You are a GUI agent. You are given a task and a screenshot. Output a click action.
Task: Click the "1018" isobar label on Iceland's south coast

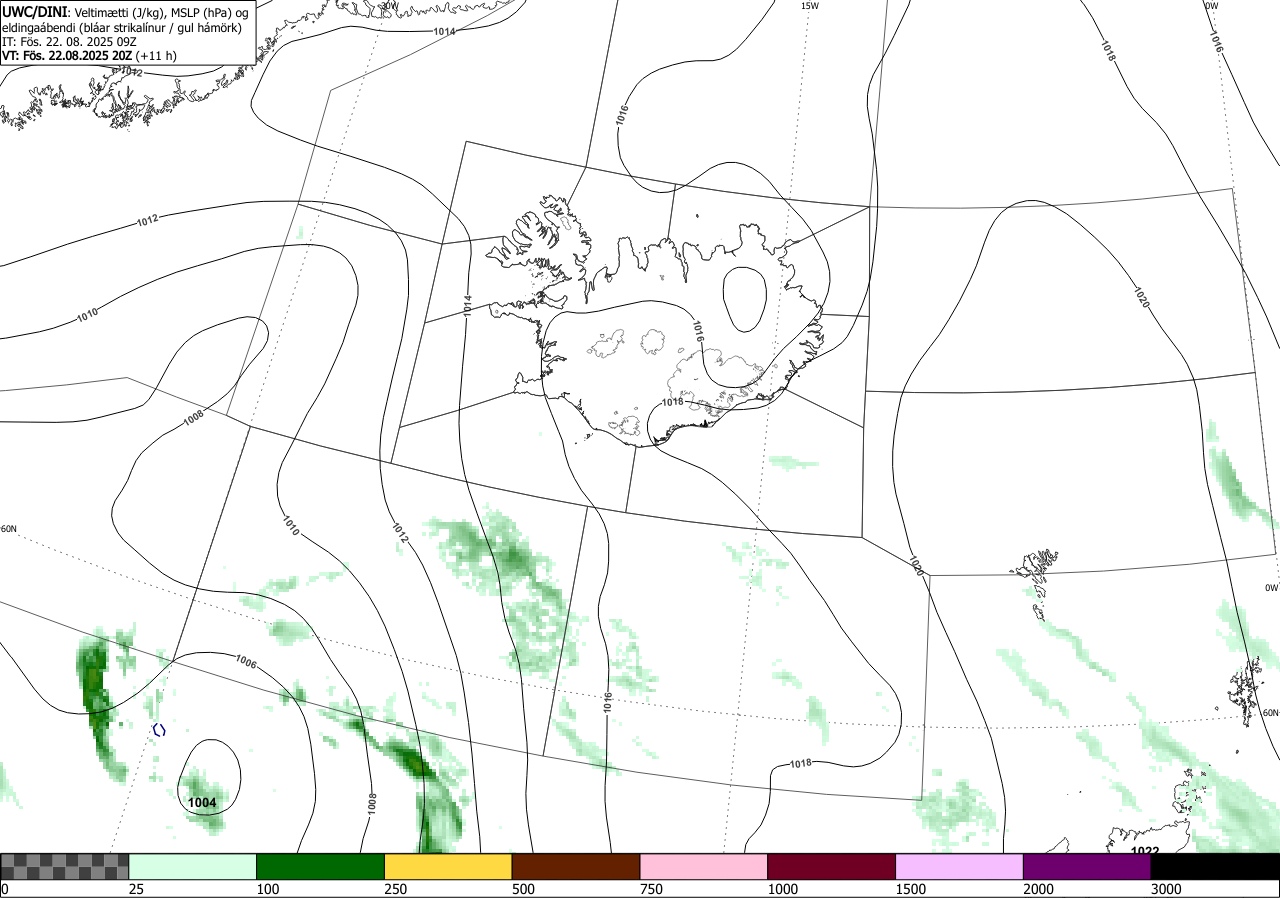click(673, 402)
